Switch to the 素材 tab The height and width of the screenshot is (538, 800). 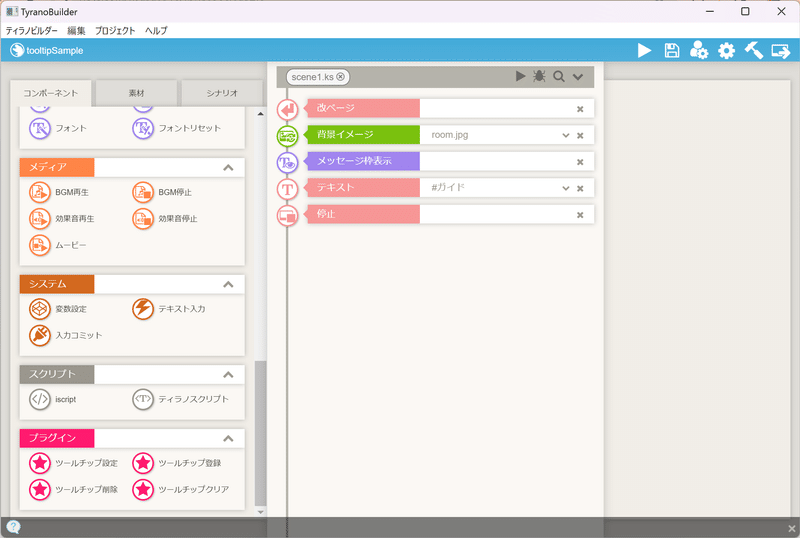tap(136, 93)
